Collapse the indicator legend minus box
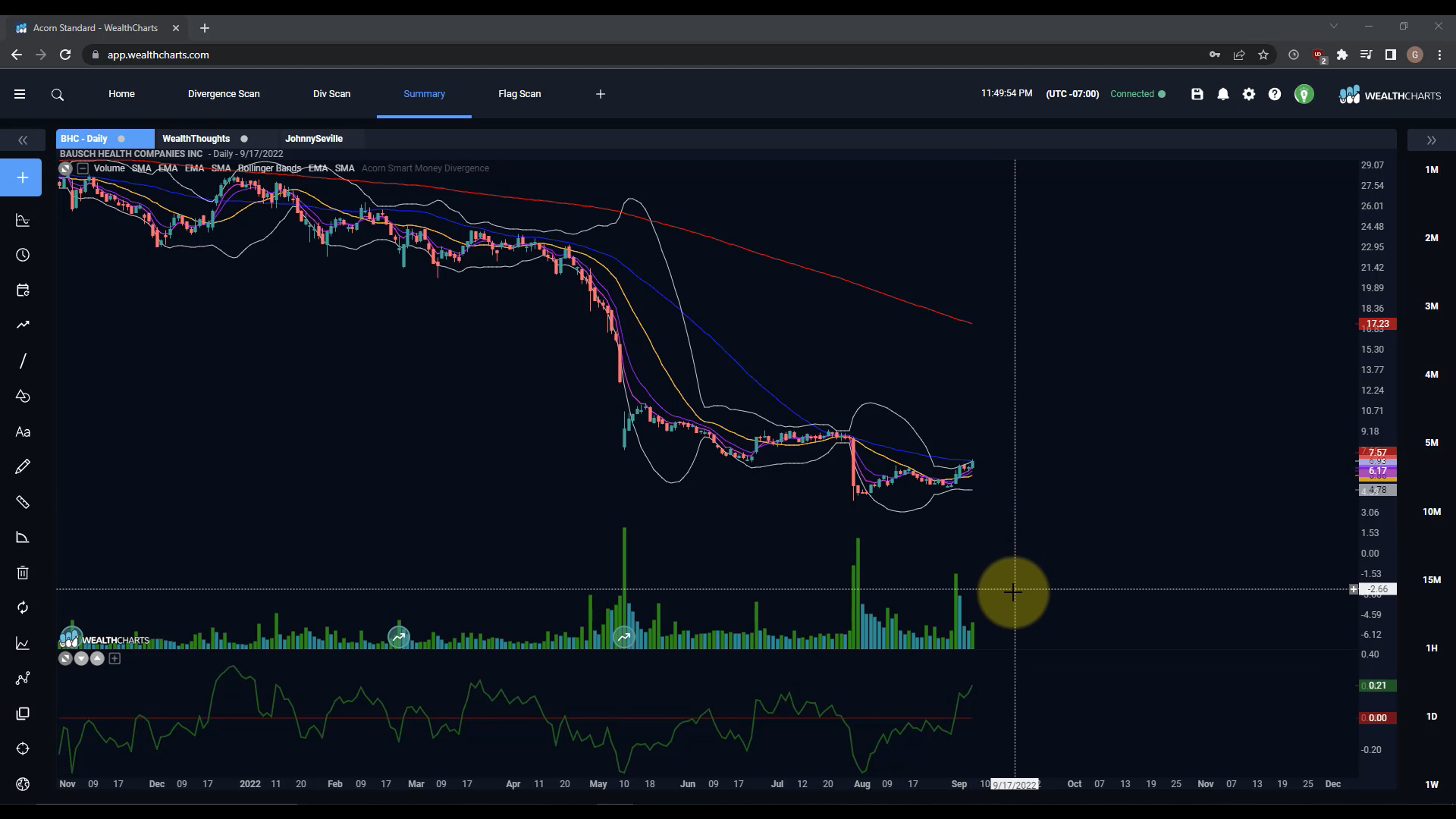 [x=83, y=168]
